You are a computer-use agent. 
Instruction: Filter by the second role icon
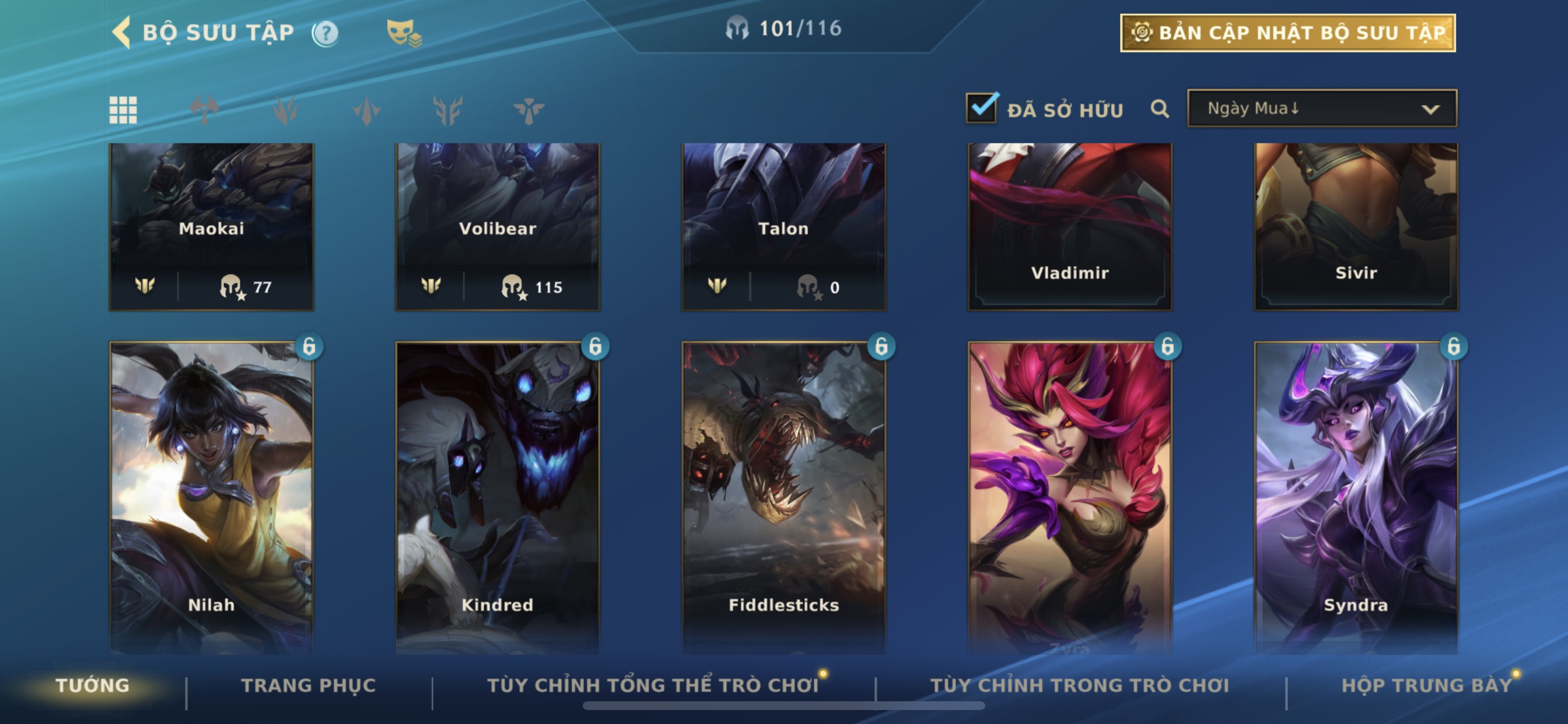[x=285, y=110]
